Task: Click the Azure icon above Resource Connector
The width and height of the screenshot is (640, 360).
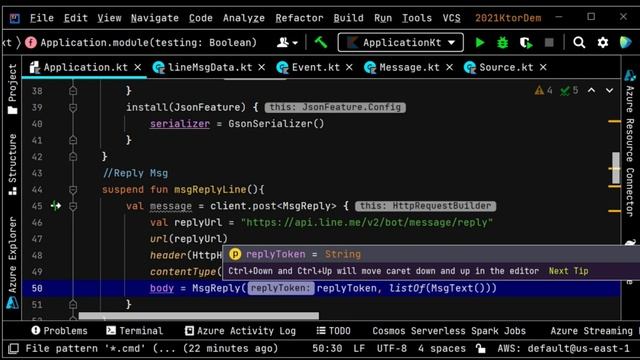Action: 630,75
